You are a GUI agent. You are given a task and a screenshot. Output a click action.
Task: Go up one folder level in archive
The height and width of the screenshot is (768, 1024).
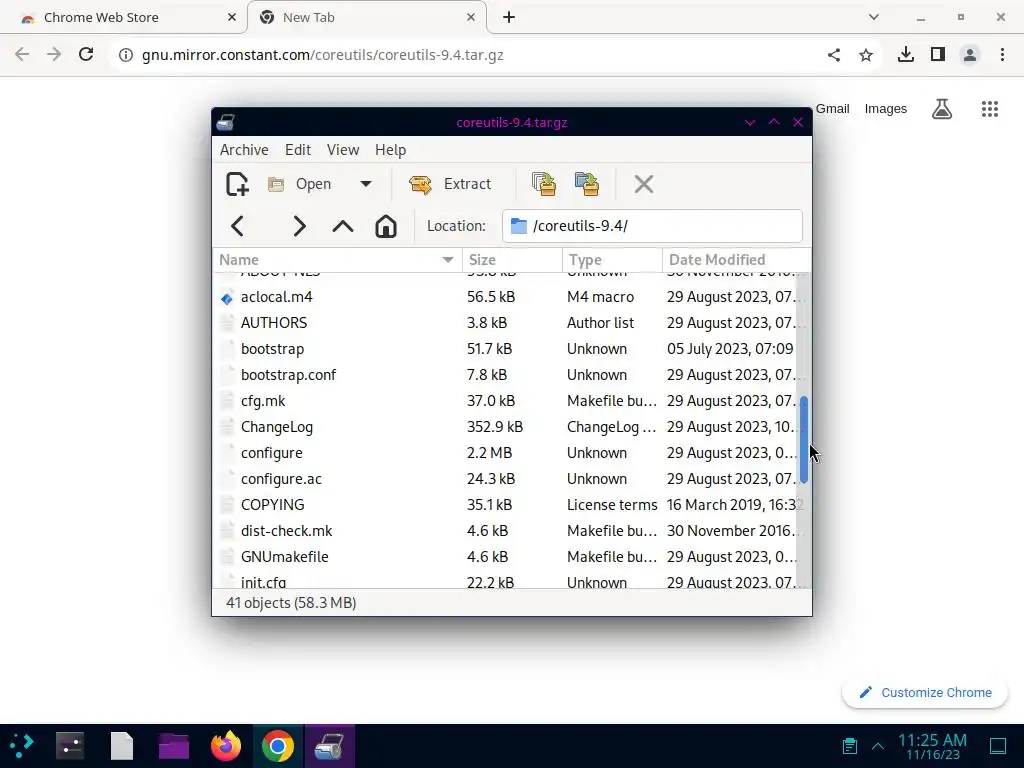pos(343,226)
